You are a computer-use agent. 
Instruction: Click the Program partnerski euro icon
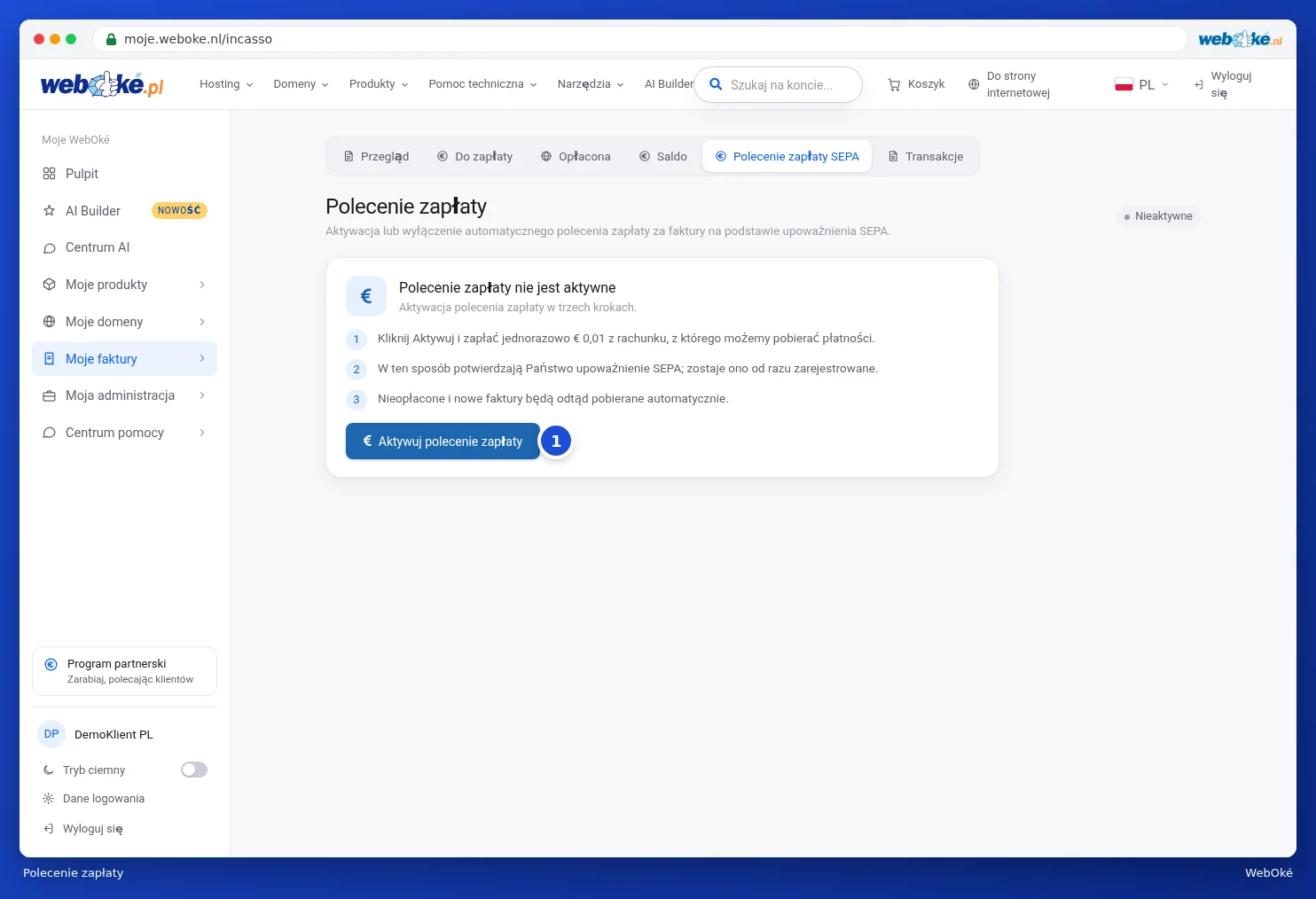(51, 664)
